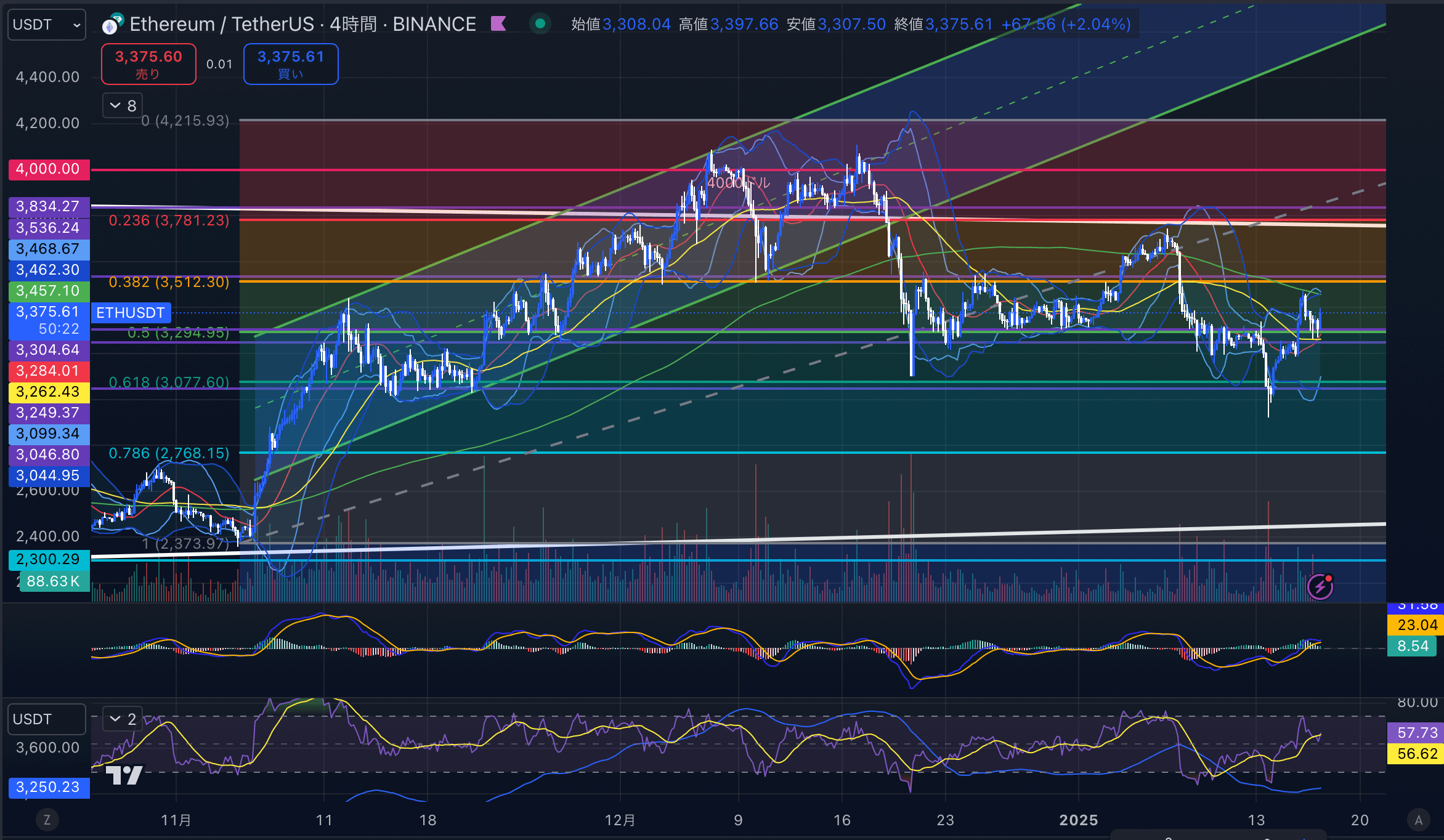Click the 57.73 purple RSI value label
The width and height of the screenshot is (1444, 840).
(1416, 733)
